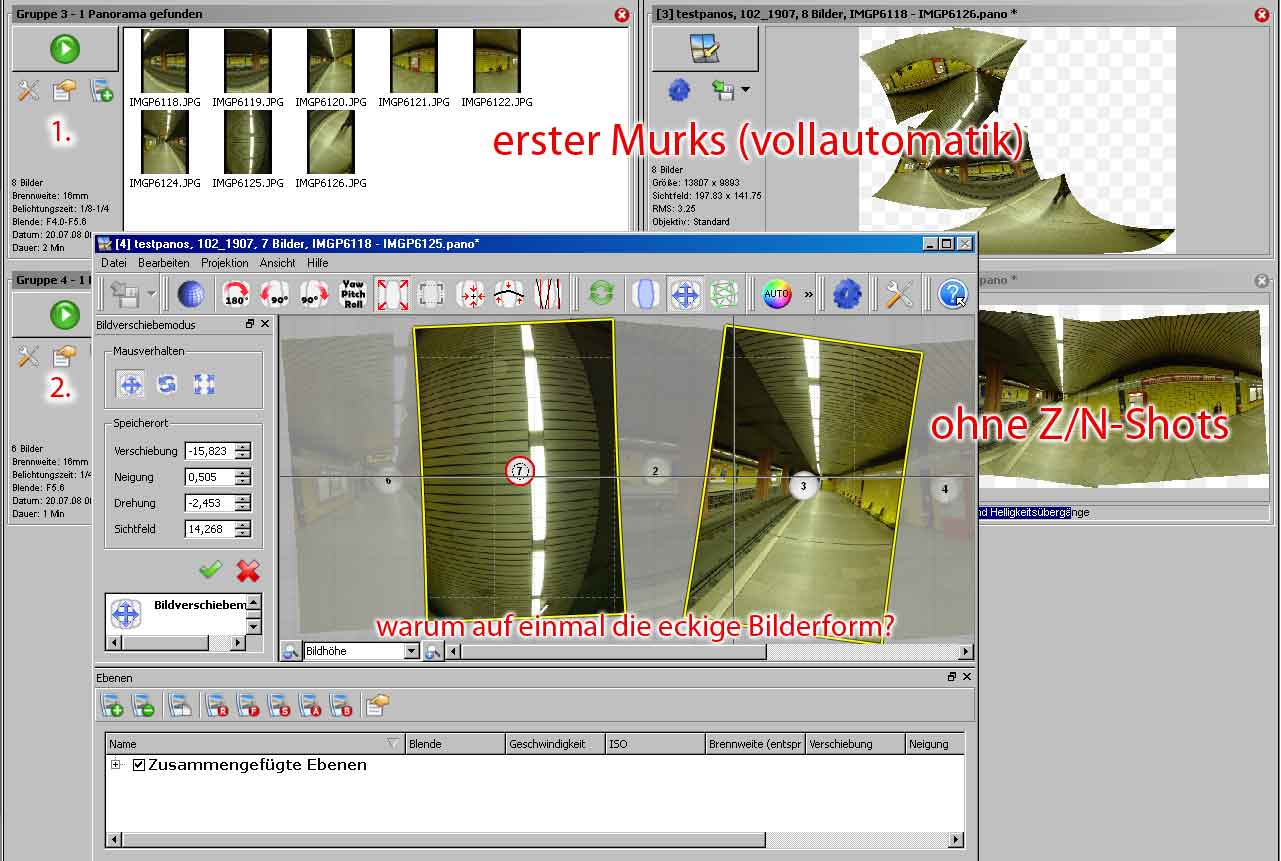Toggle the Zusammengefügte Ebenen checkbox
1281x861 pixels.
tap(139, 765)
